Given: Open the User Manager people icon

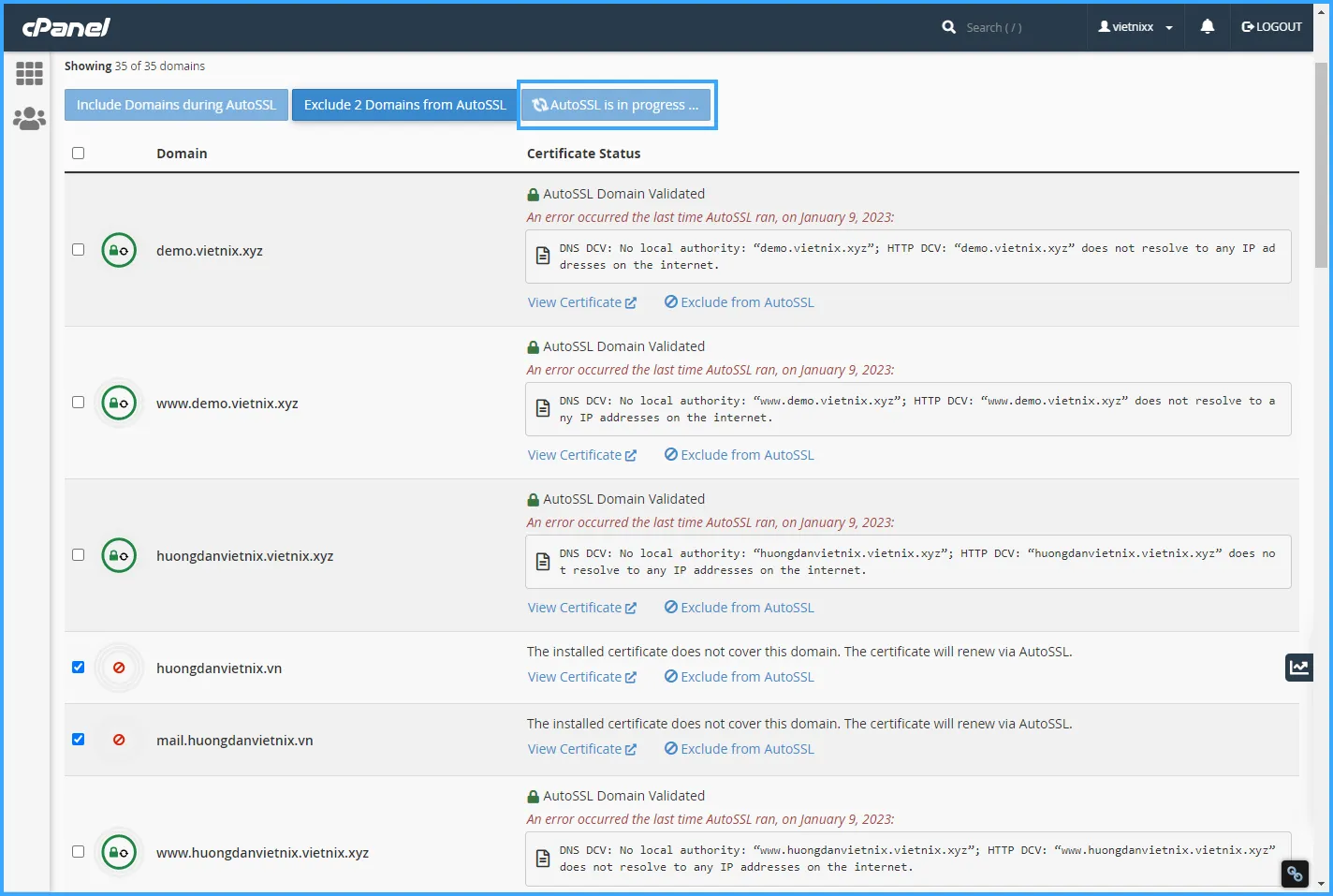Looking at the screenshot, I should click(x=29, y=118).
